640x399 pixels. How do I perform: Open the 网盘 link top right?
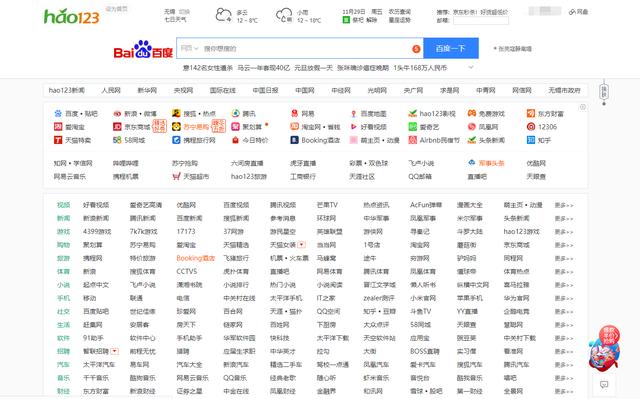click(578, 12)
